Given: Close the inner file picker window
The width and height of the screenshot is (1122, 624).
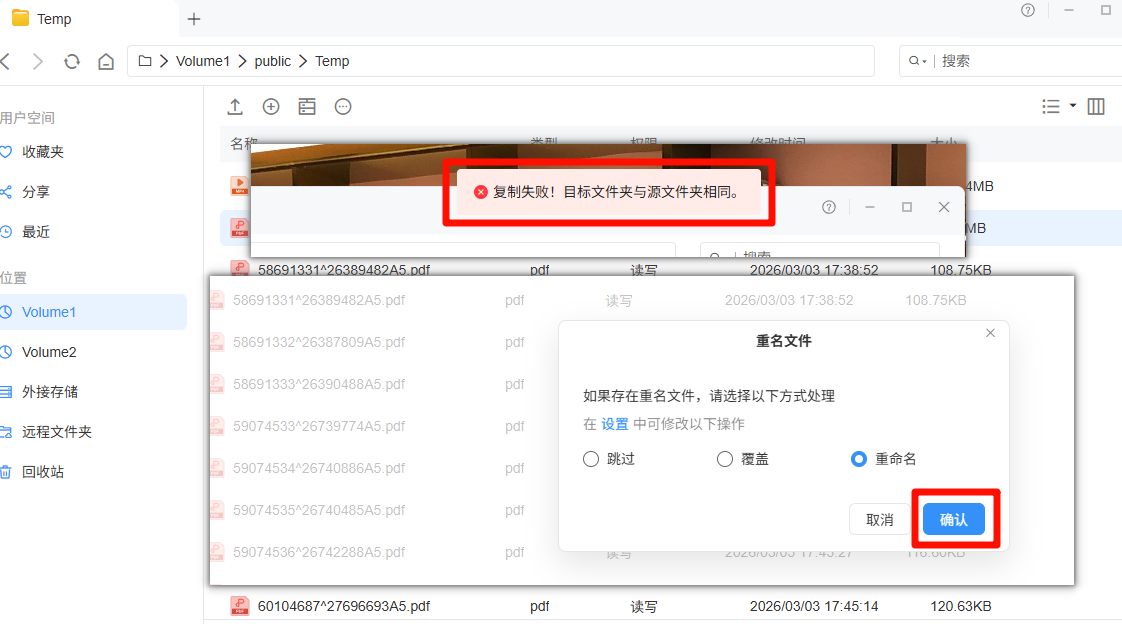Looking at the screenshot, I should click(944, 208).
